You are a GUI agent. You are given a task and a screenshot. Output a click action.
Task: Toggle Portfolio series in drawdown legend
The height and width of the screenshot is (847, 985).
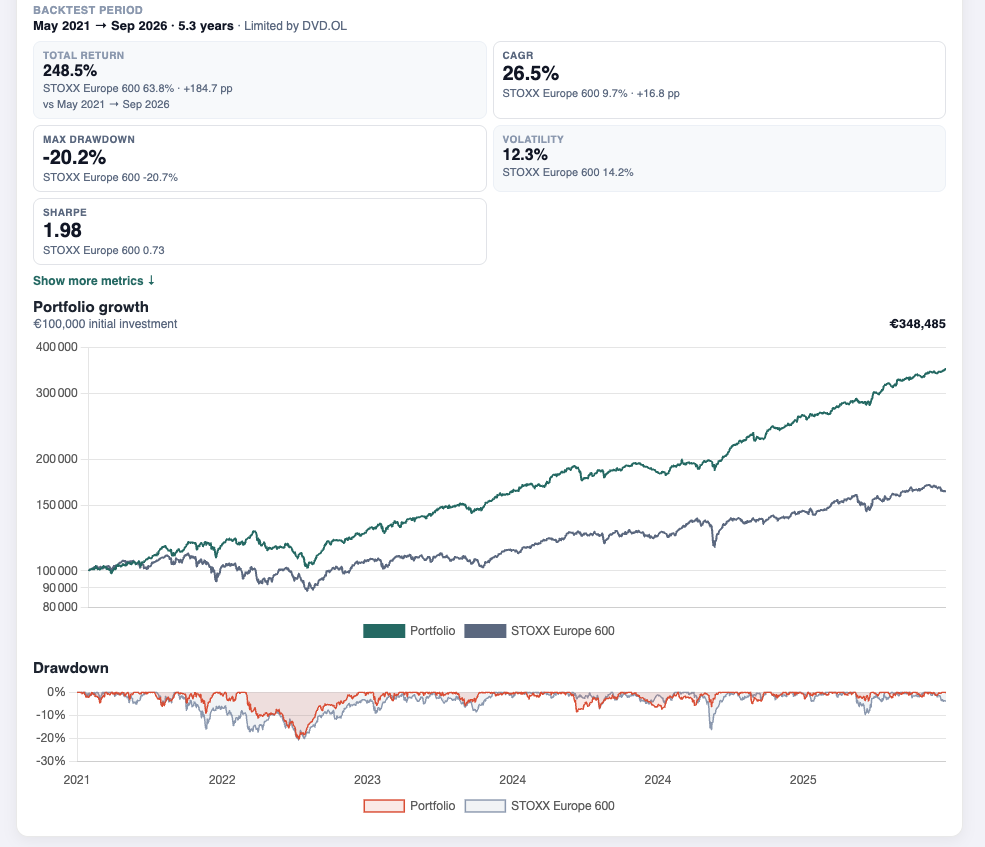pos(409,806)
